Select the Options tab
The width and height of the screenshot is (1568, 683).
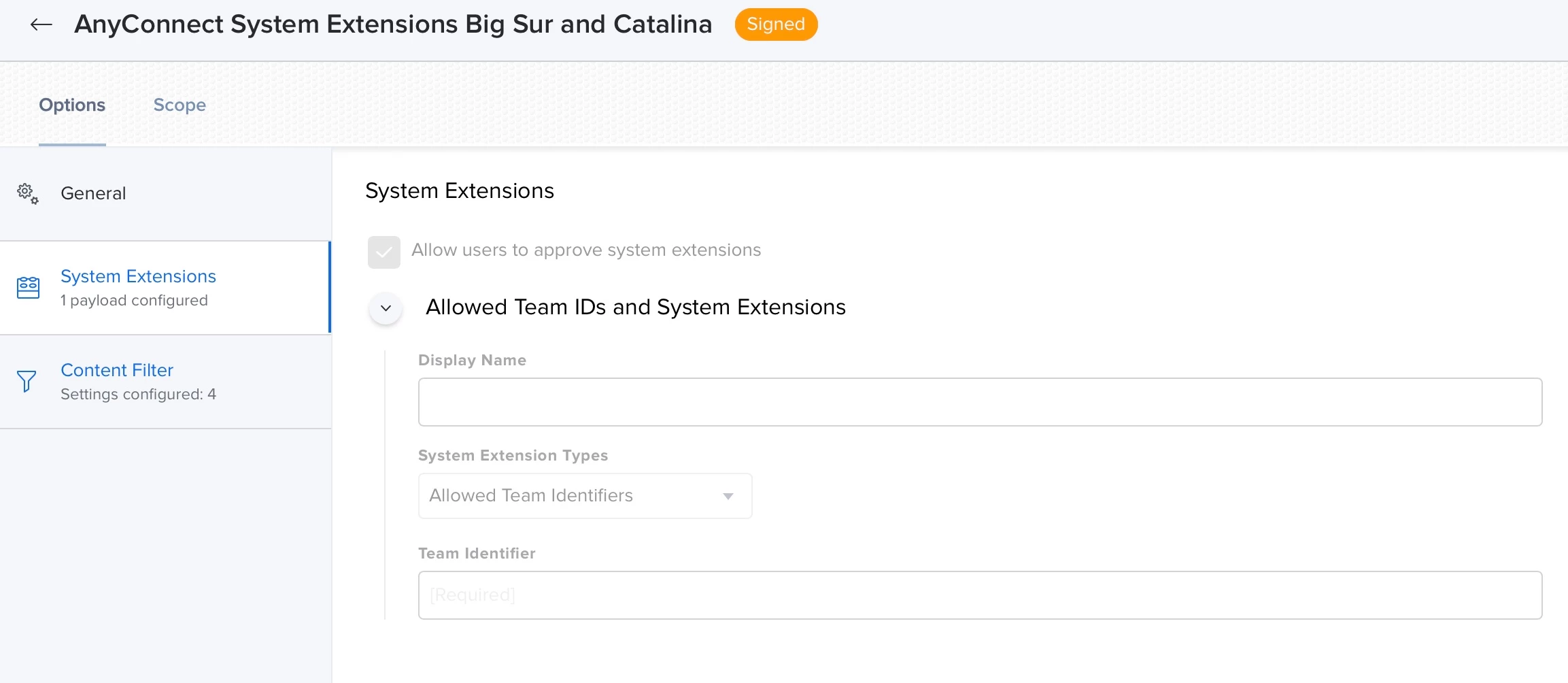tap(72, 105)
